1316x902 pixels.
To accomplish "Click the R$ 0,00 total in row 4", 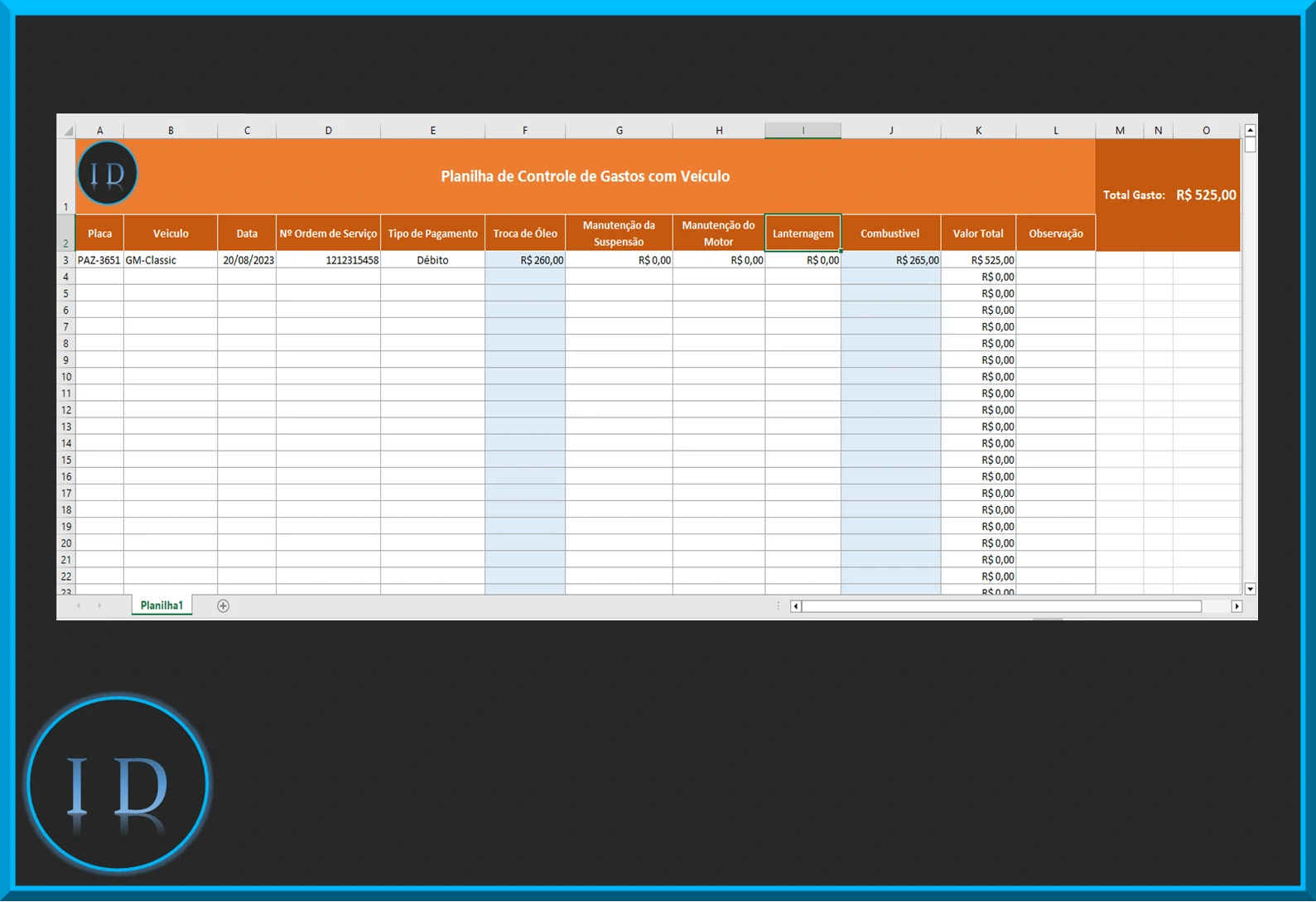I will pyautogui.click(x=979, y=277).
